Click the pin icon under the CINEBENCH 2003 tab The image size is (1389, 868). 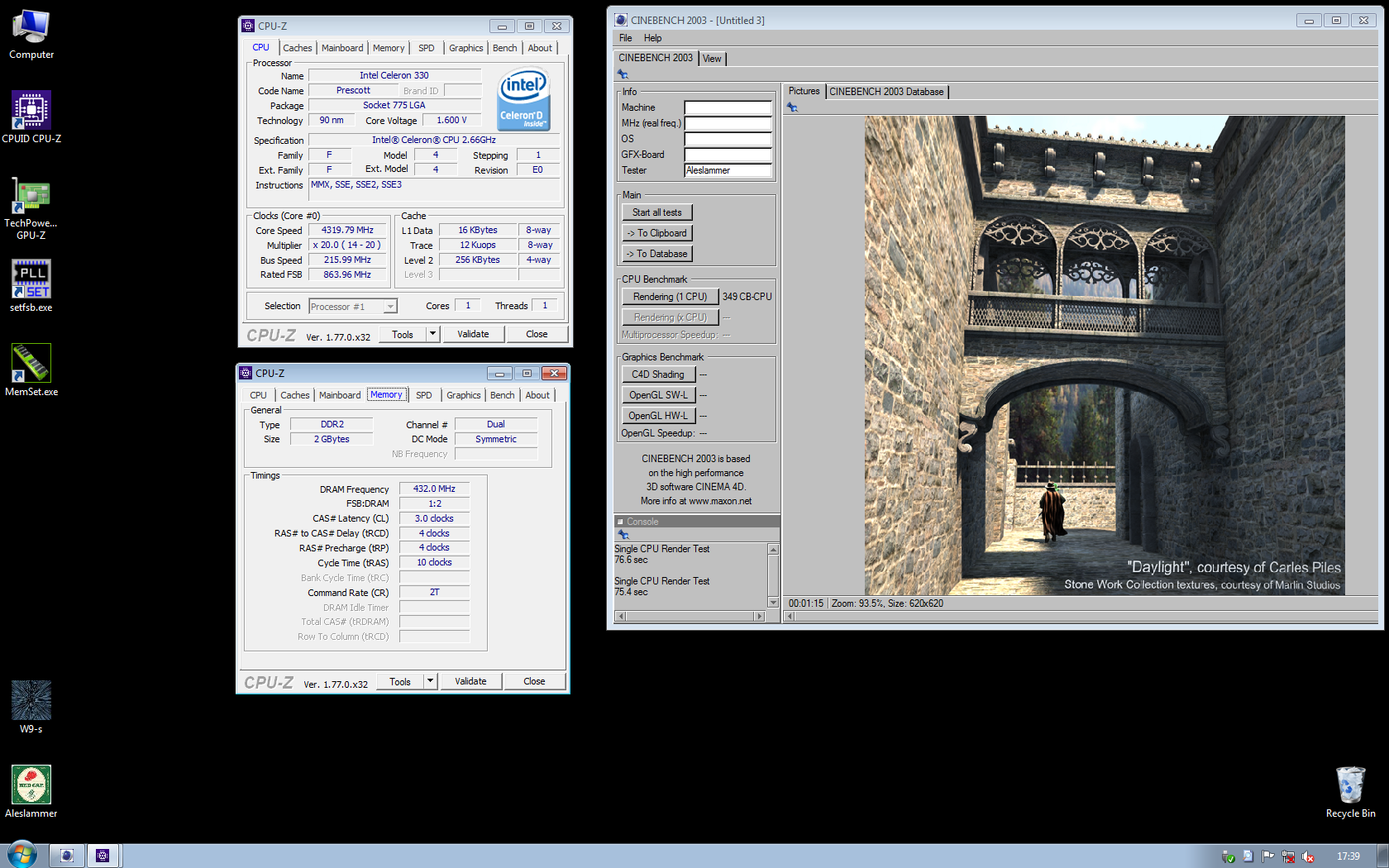click(x=623, y=74)
